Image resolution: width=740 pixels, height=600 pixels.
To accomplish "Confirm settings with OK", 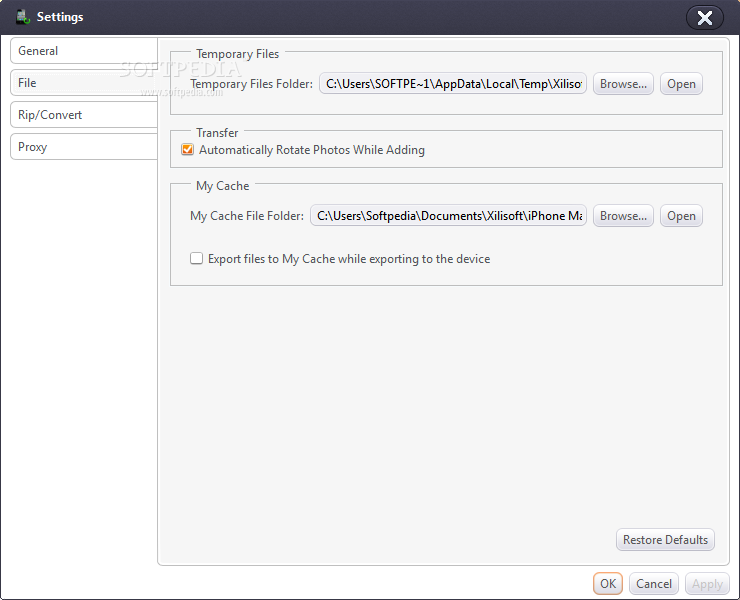I will tap(608, 584).
